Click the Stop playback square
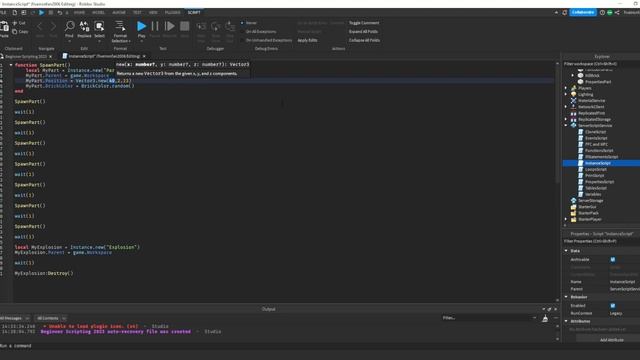This screenshot has height=360, width=640. [x=184, y=27]
